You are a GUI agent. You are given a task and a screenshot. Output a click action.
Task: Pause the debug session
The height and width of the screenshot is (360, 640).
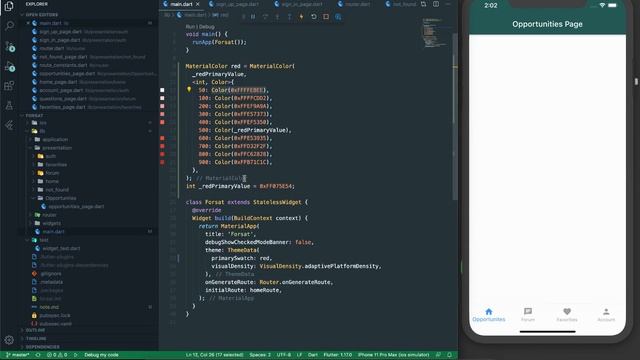253,17
